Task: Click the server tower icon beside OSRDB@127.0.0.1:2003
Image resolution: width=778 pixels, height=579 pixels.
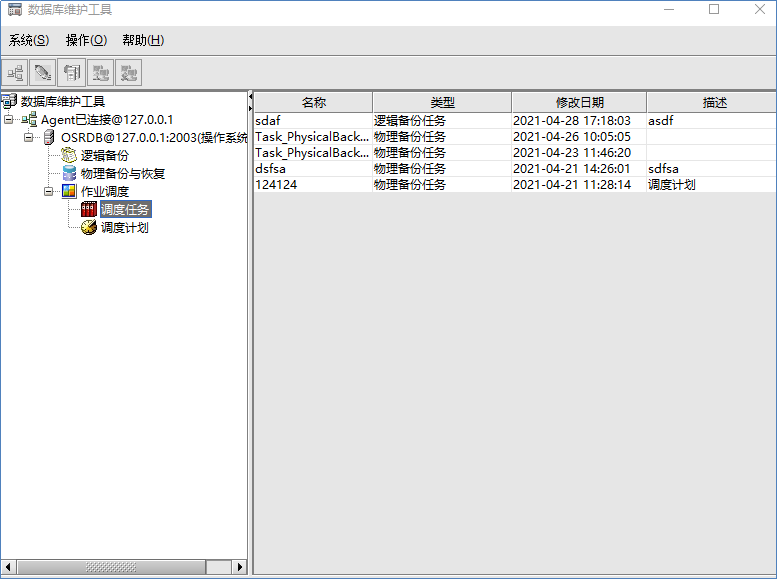Action: [x=49, y=137]
